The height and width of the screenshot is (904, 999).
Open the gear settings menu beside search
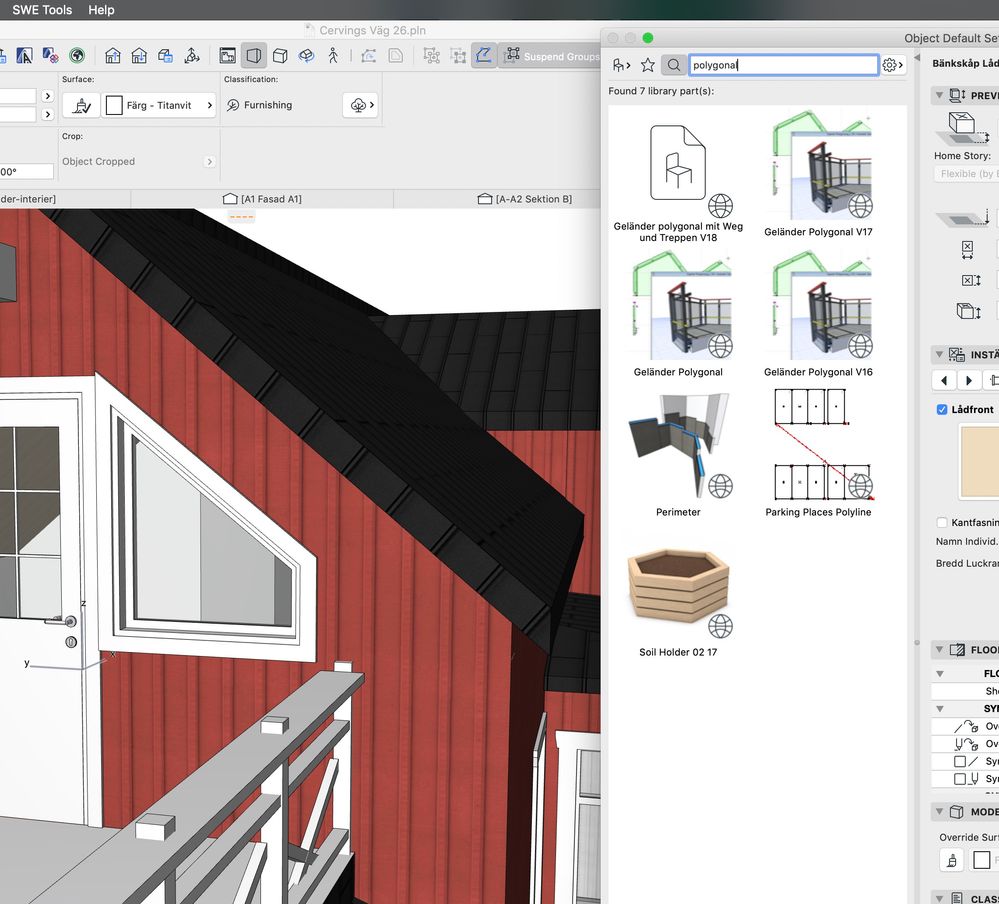pos(892,65)
